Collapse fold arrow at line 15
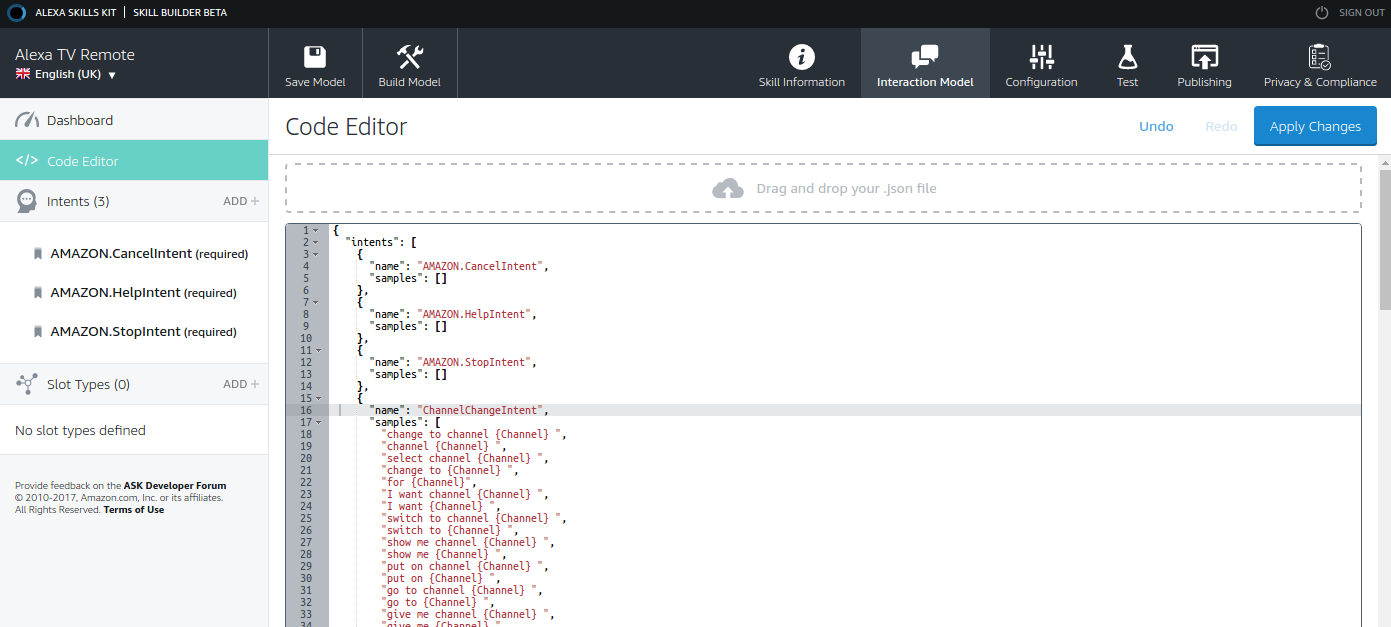 click(x=318, y=398)
